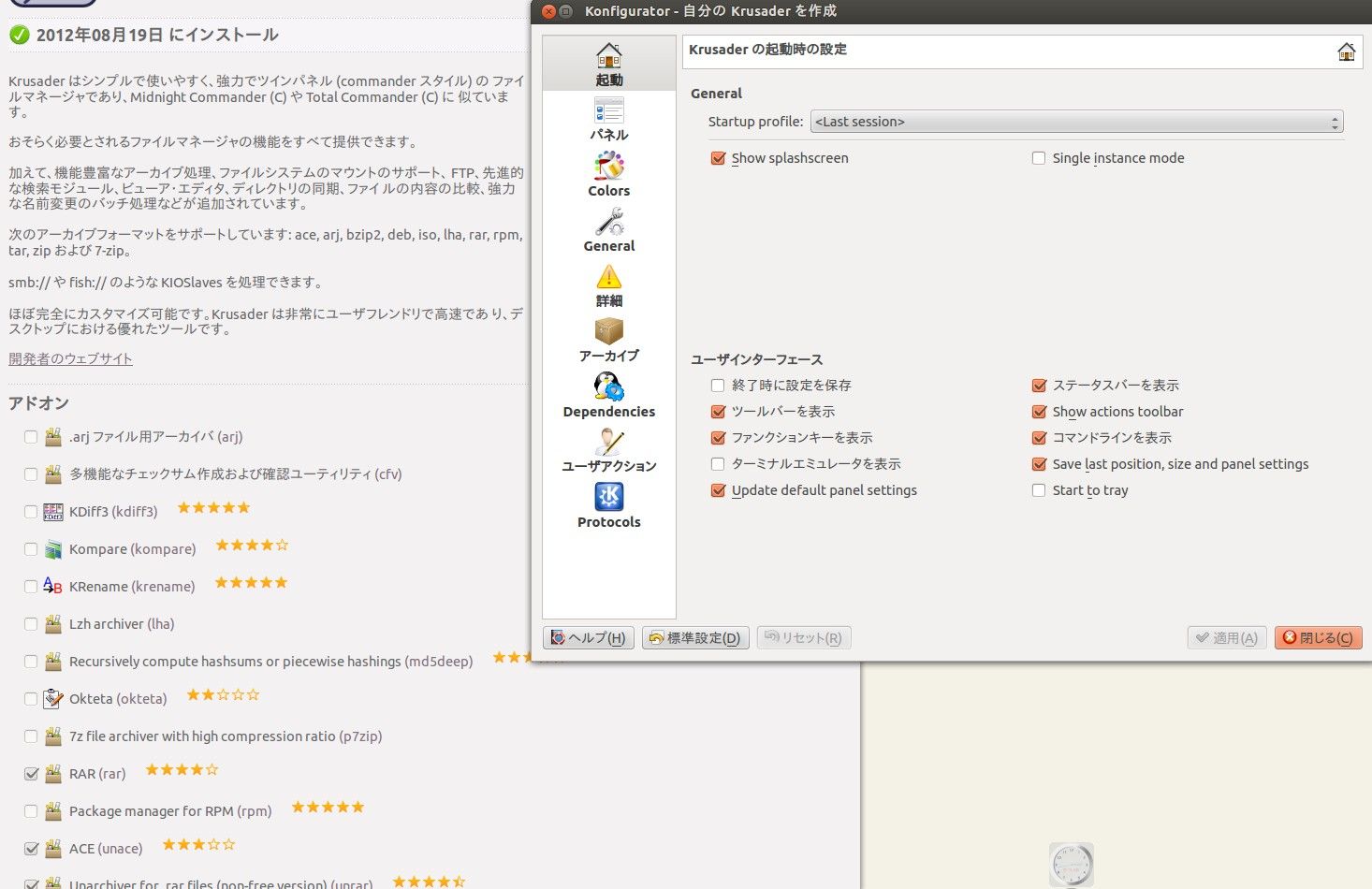Toggle Update default panel settings
This screenshot has height=889, width=1372.
(x=718, y=490)
